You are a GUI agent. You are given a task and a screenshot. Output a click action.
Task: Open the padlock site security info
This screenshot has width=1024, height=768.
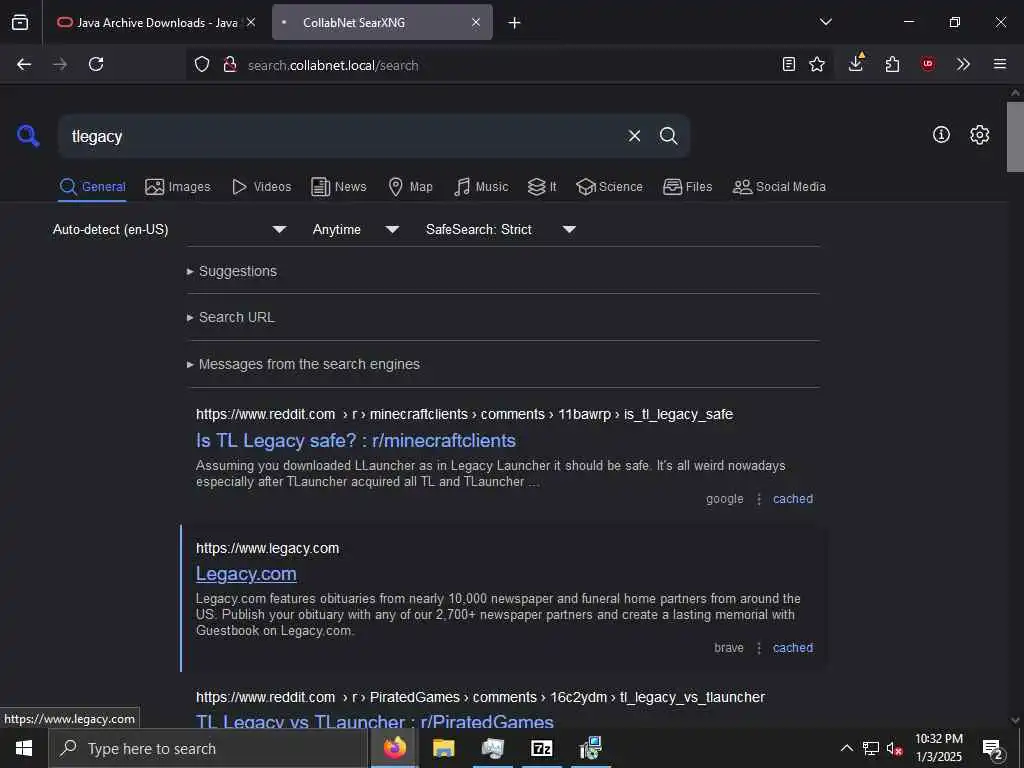click(x=229, y=64)
